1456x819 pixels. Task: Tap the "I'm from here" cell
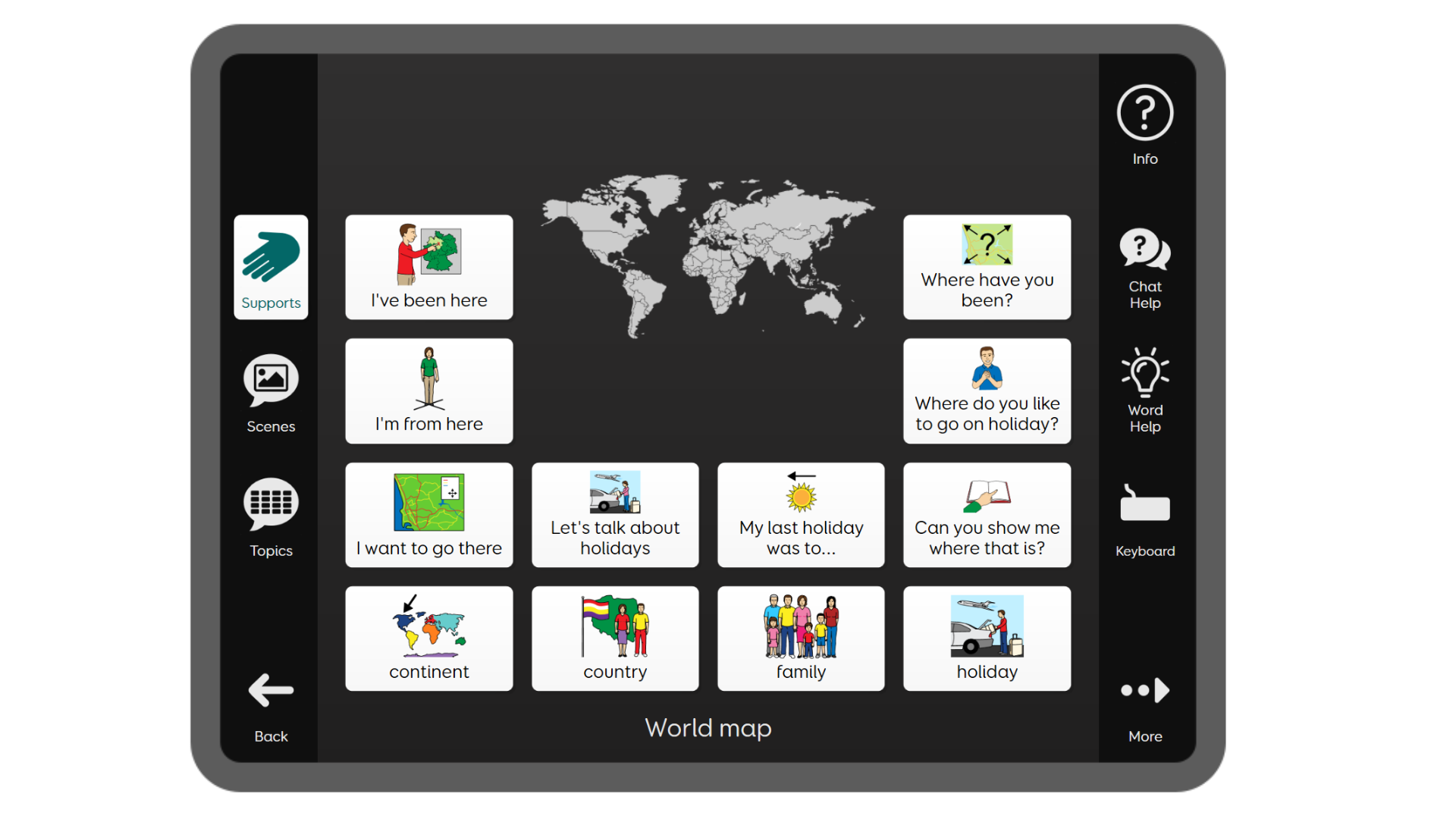(x=429, y=391)
